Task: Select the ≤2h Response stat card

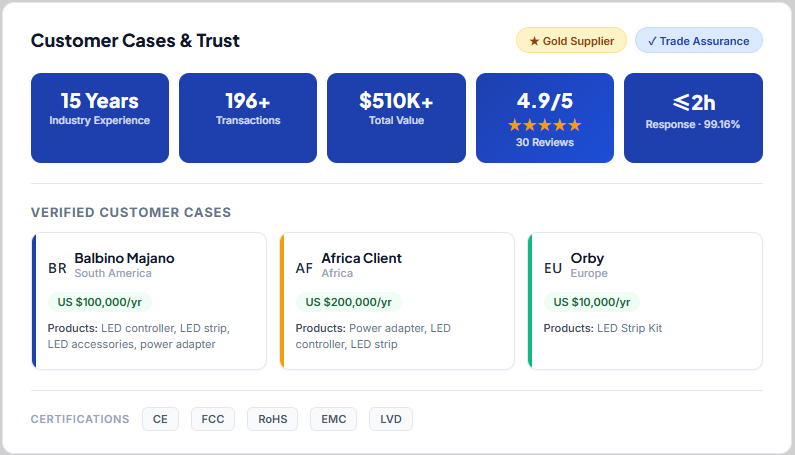Action: coord(693,117)
